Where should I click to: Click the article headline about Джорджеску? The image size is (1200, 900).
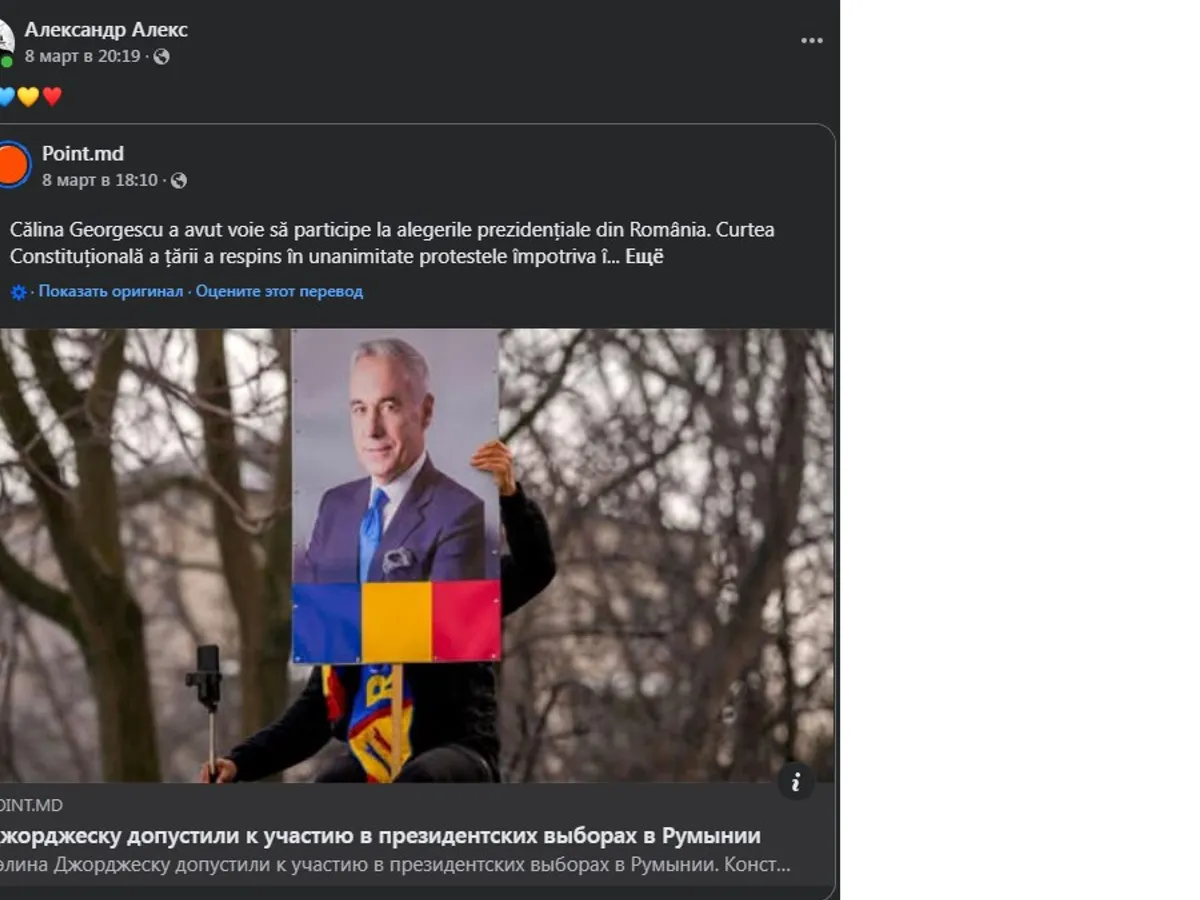381,836
